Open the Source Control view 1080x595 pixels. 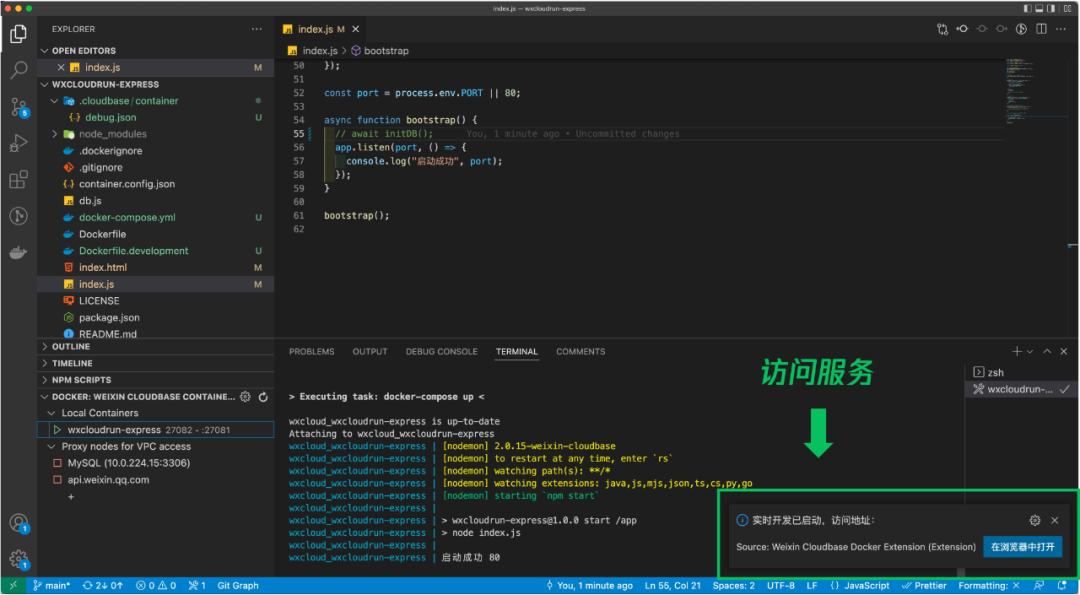tap(19, 107)
